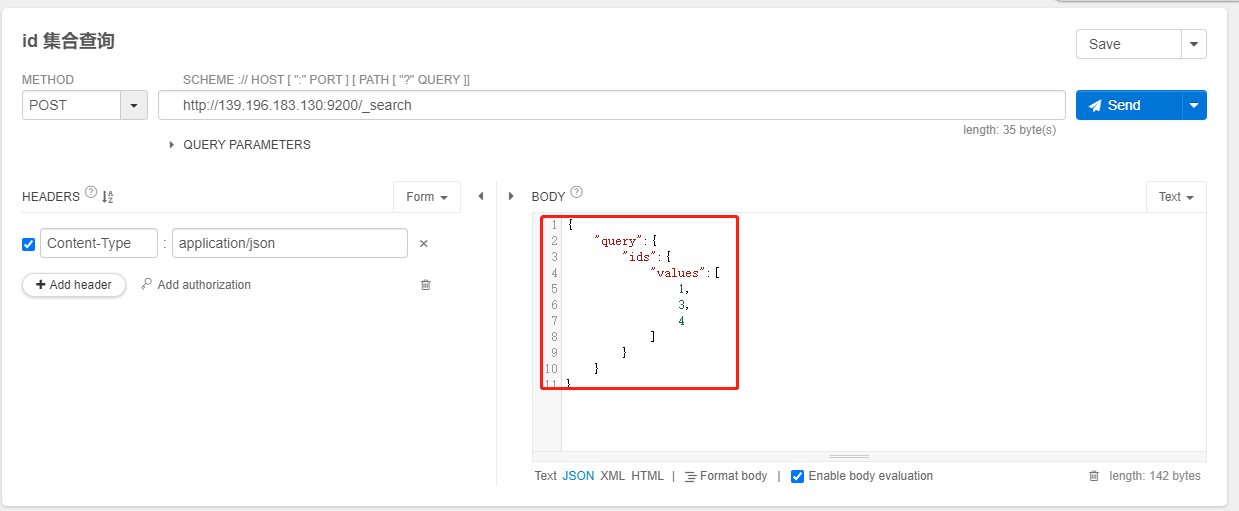Open the Save dropdown arrow
This screenshot has height=511, width=1239.
click(x=1194, y=44)
